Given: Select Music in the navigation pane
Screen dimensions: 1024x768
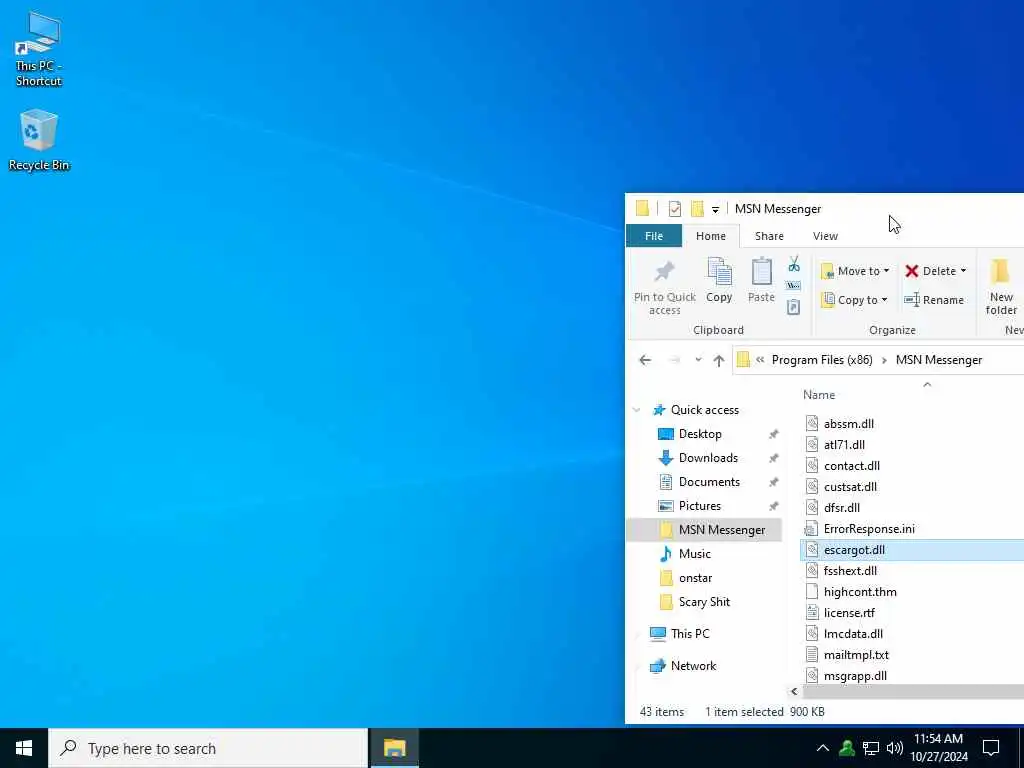Looking at the screenshot, I should pos(694,554).
